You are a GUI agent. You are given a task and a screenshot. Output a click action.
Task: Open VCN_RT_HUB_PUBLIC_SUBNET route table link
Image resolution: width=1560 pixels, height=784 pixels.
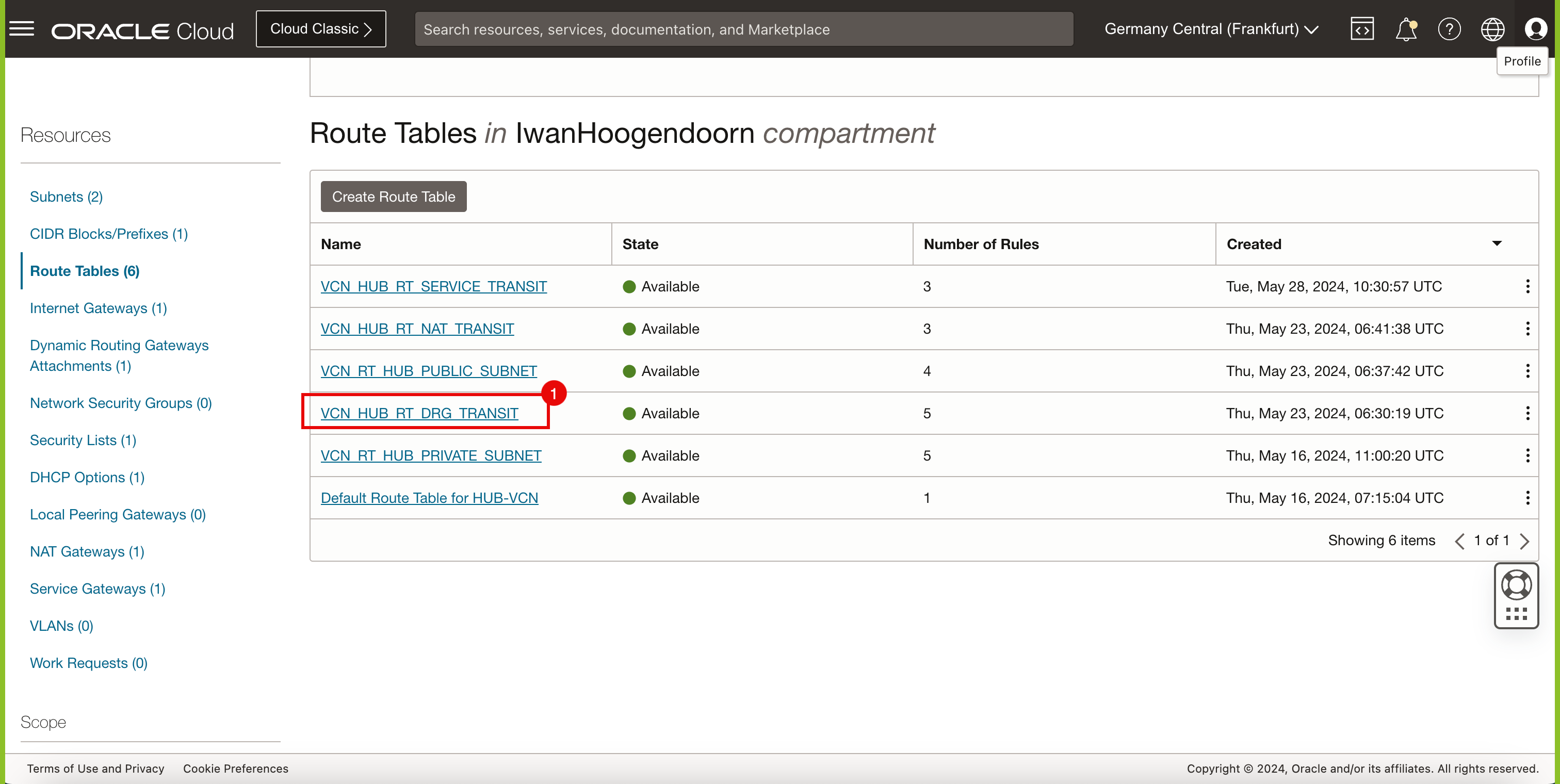(x=429, y=370)
